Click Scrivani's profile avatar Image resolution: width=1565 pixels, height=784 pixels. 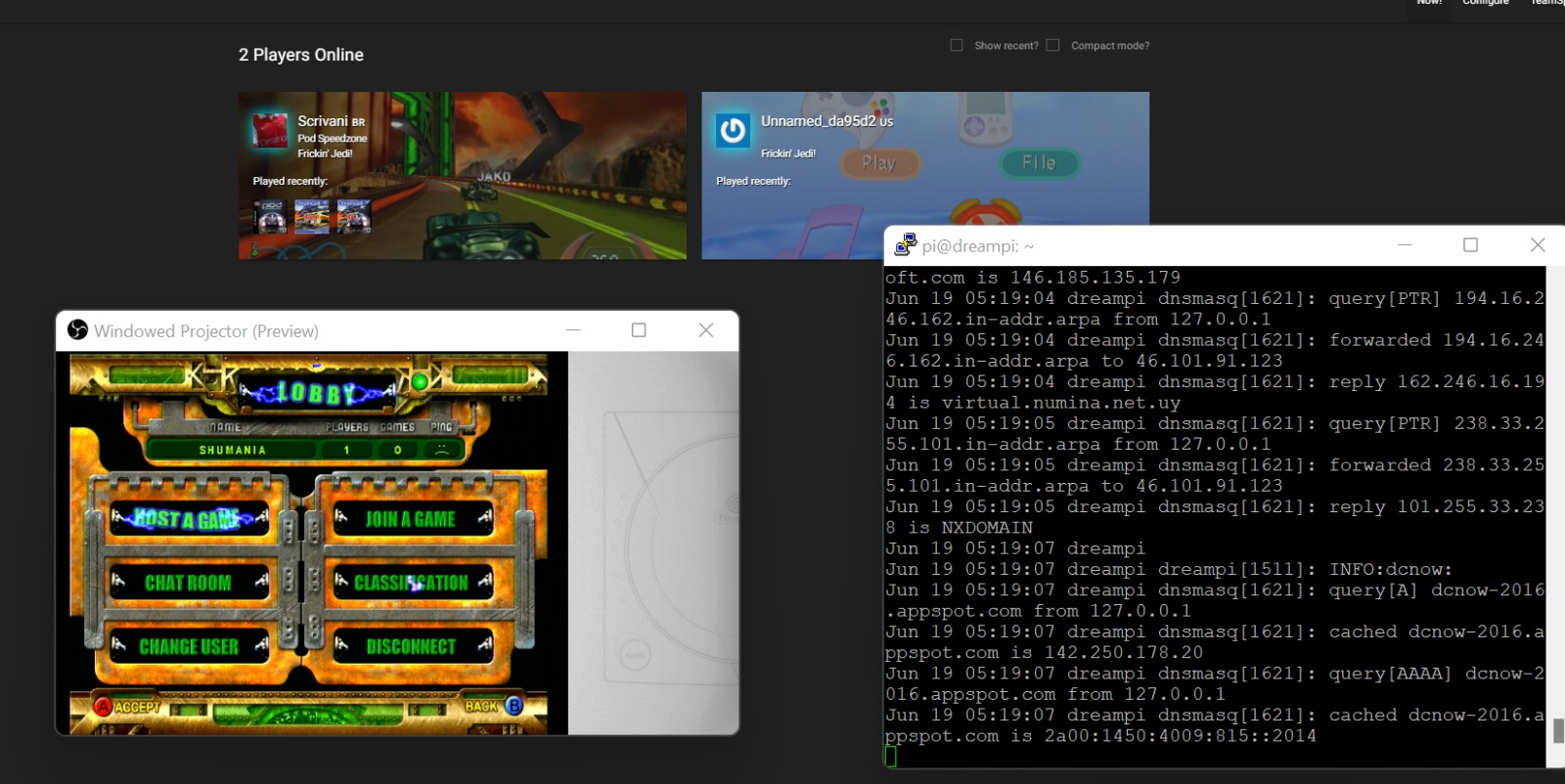(270, 130)
